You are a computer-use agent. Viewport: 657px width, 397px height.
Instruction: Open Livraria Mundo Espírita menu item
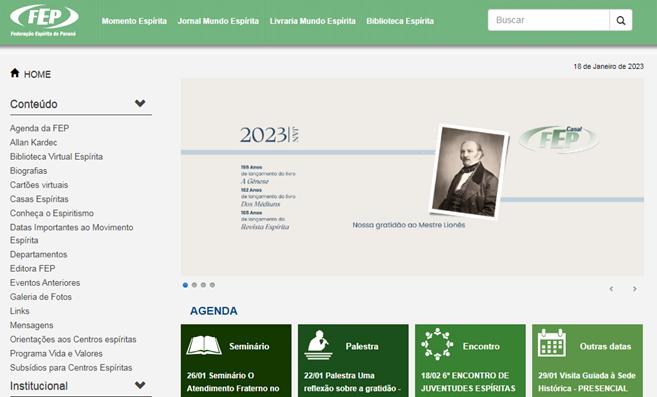[x=313, y=21]
